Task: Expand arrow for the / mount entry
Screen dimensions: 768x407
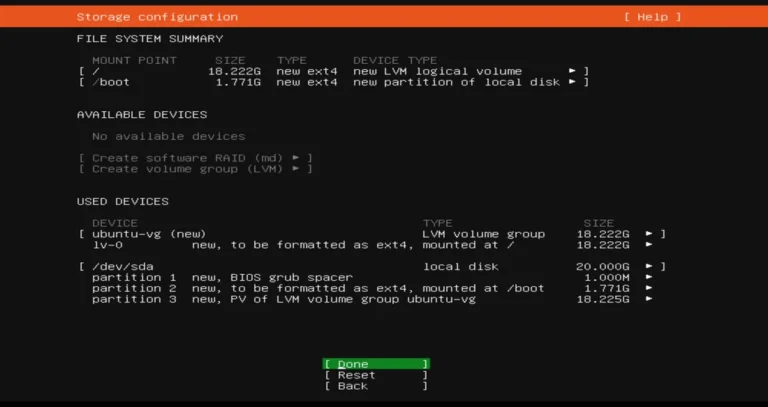Action: (x=573, y=71)
